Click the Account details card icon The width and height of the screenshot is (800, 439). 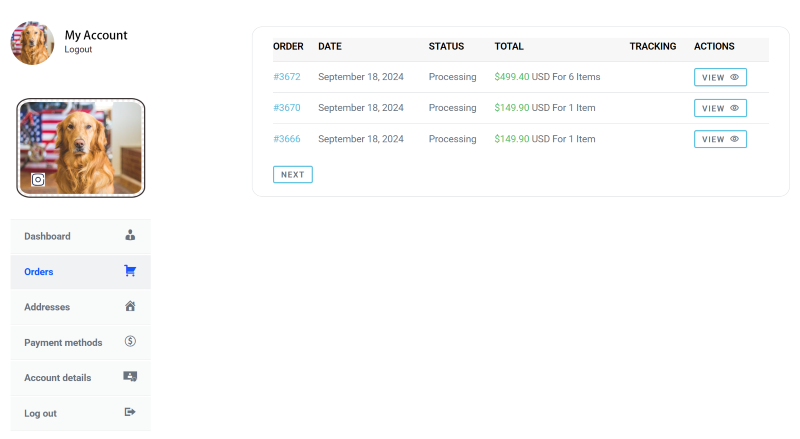(x=130, y=377)
